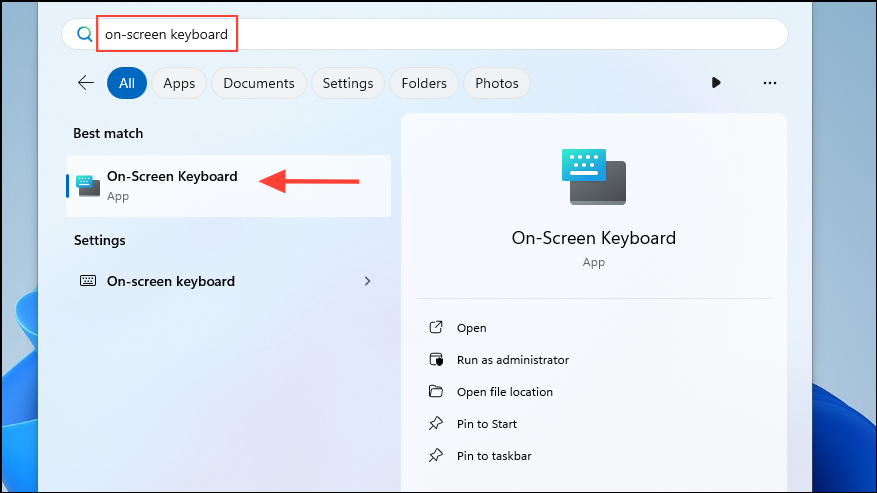Open the On-Screen Keyboard best match result
This screenshot has width=877, height=493.
228,186
